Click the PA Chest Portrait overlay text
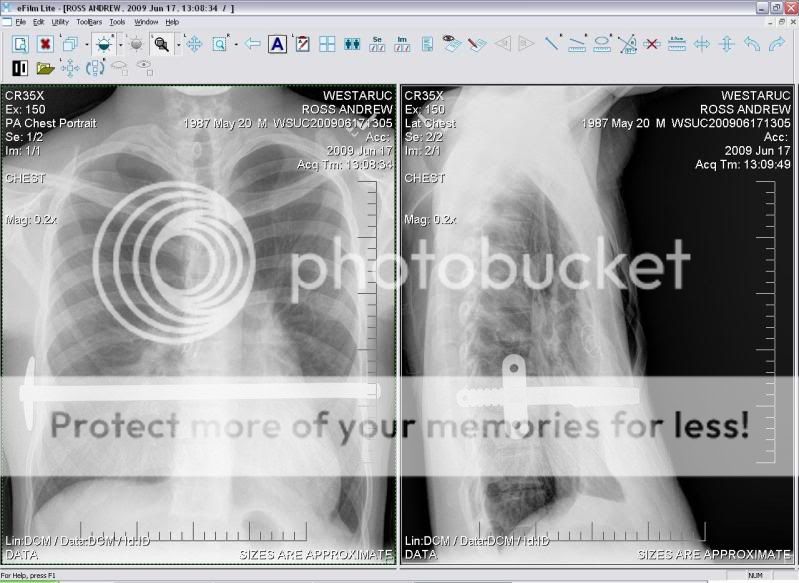Screen dimensions: 799x583 pyautogui.click(x=51, y=123)
